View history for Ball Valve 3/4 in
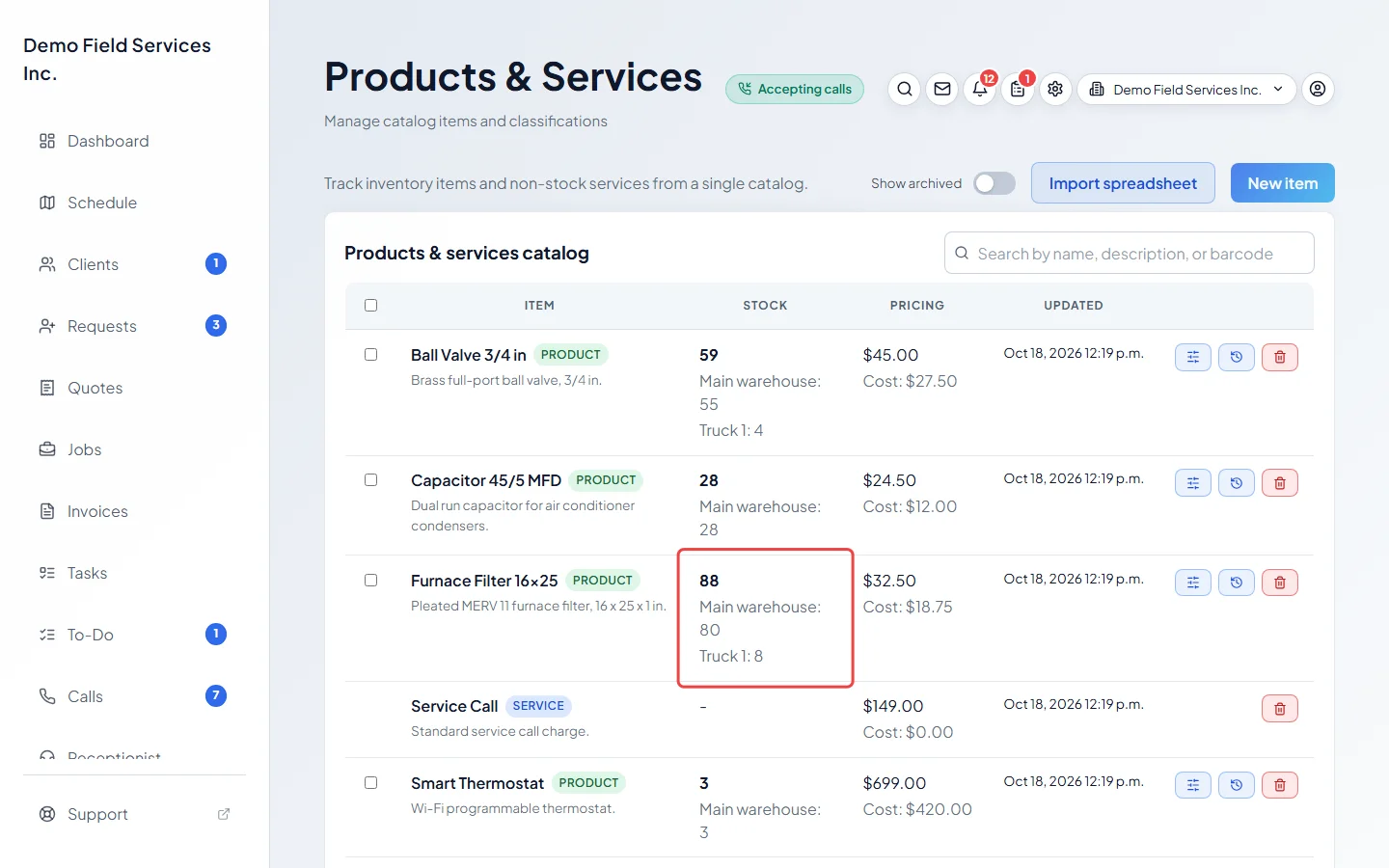The image size is (1389, 868). pos(1237,357)
